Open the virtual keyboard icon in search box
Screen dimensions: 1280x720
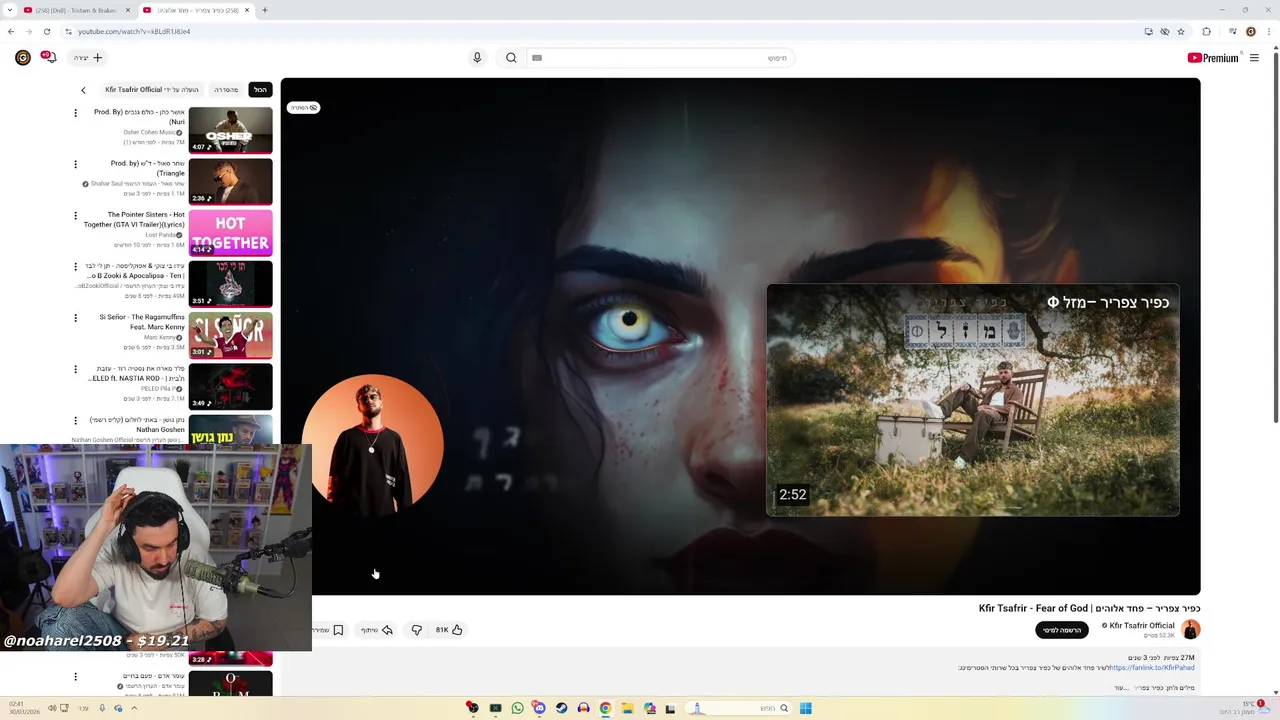pos(537,58)
